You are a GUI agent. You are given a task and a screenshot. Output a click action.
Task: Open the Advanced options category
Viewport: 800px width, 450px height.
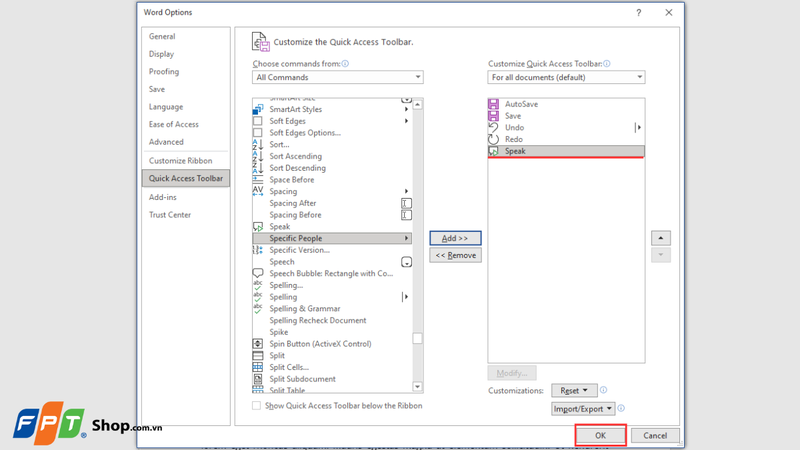166,142
